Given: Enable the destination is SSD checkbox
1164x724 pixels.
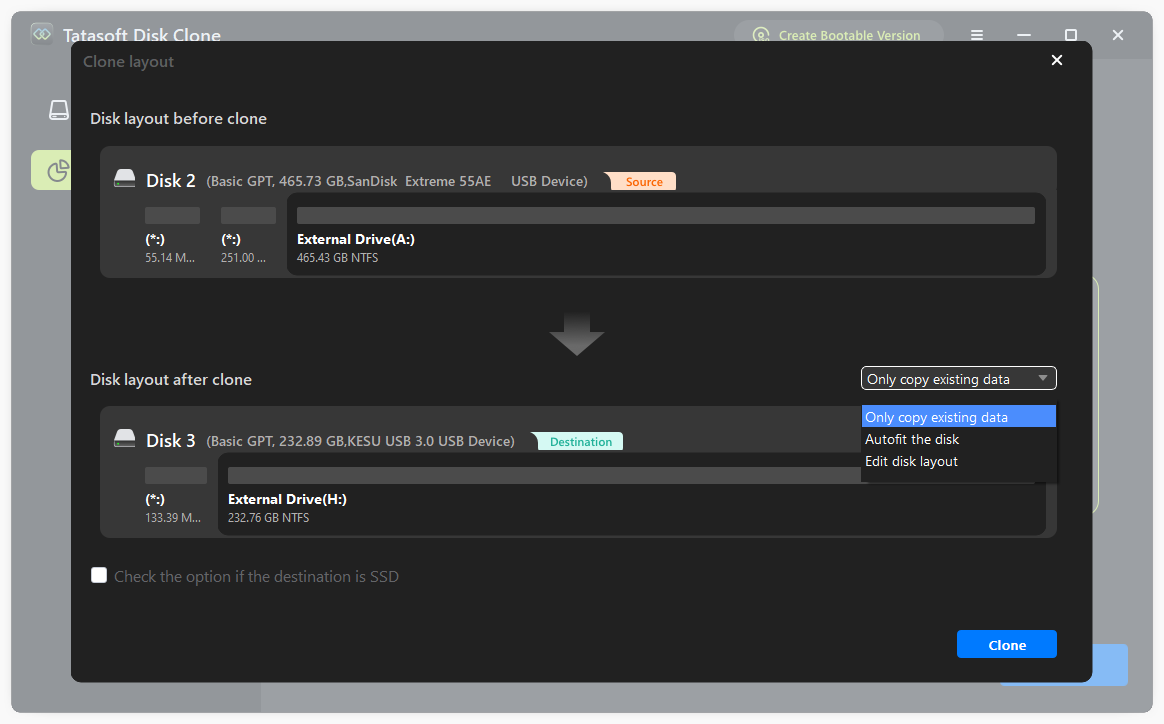Looking at the screenshot, I should 99,575.
